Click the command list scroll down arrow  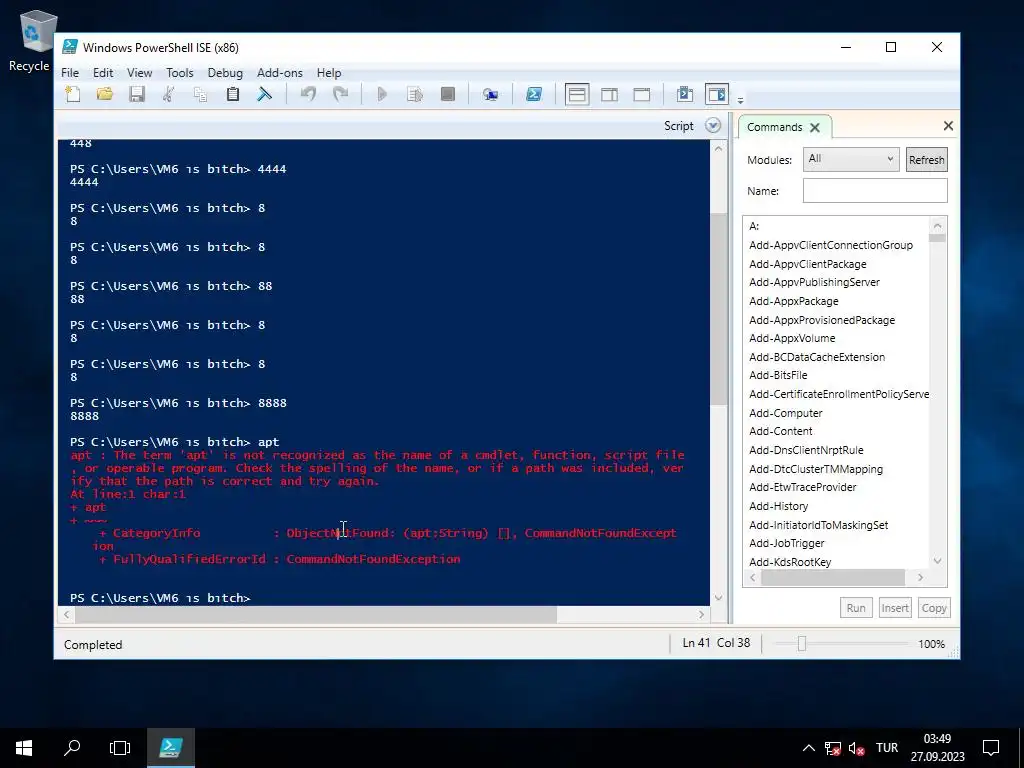pos(938,561)
